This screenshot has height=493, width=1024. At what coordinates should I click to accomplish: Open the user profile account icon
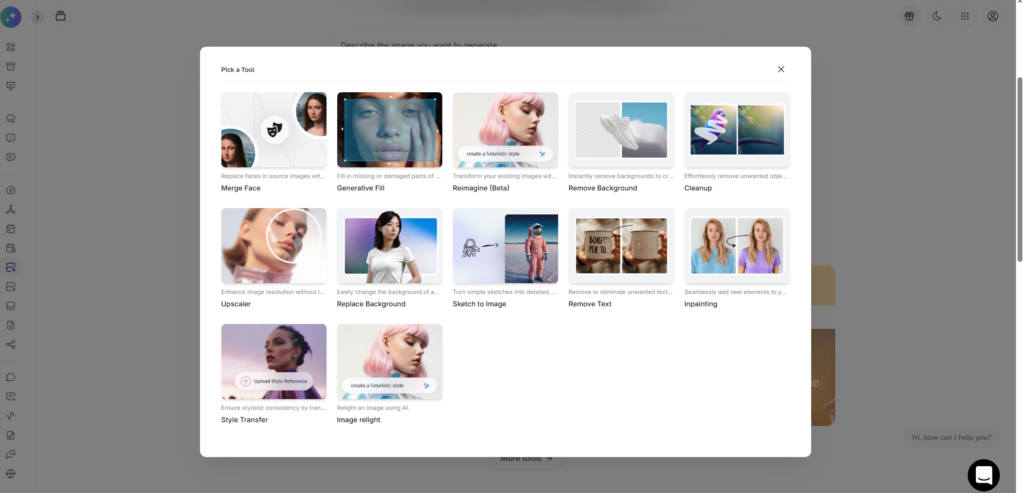click(993, 16)
